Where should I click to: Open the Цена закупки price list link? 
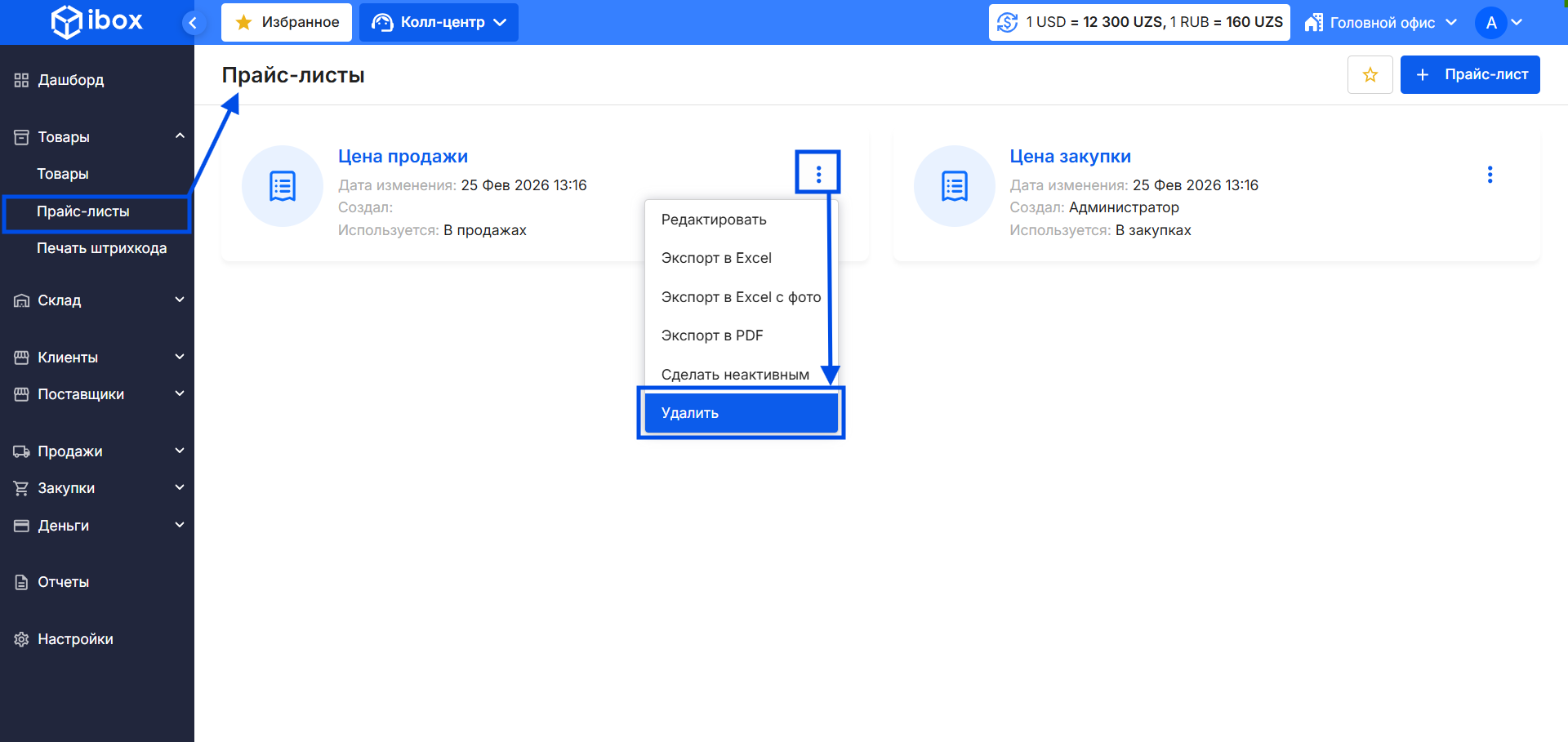[1070, 157]
